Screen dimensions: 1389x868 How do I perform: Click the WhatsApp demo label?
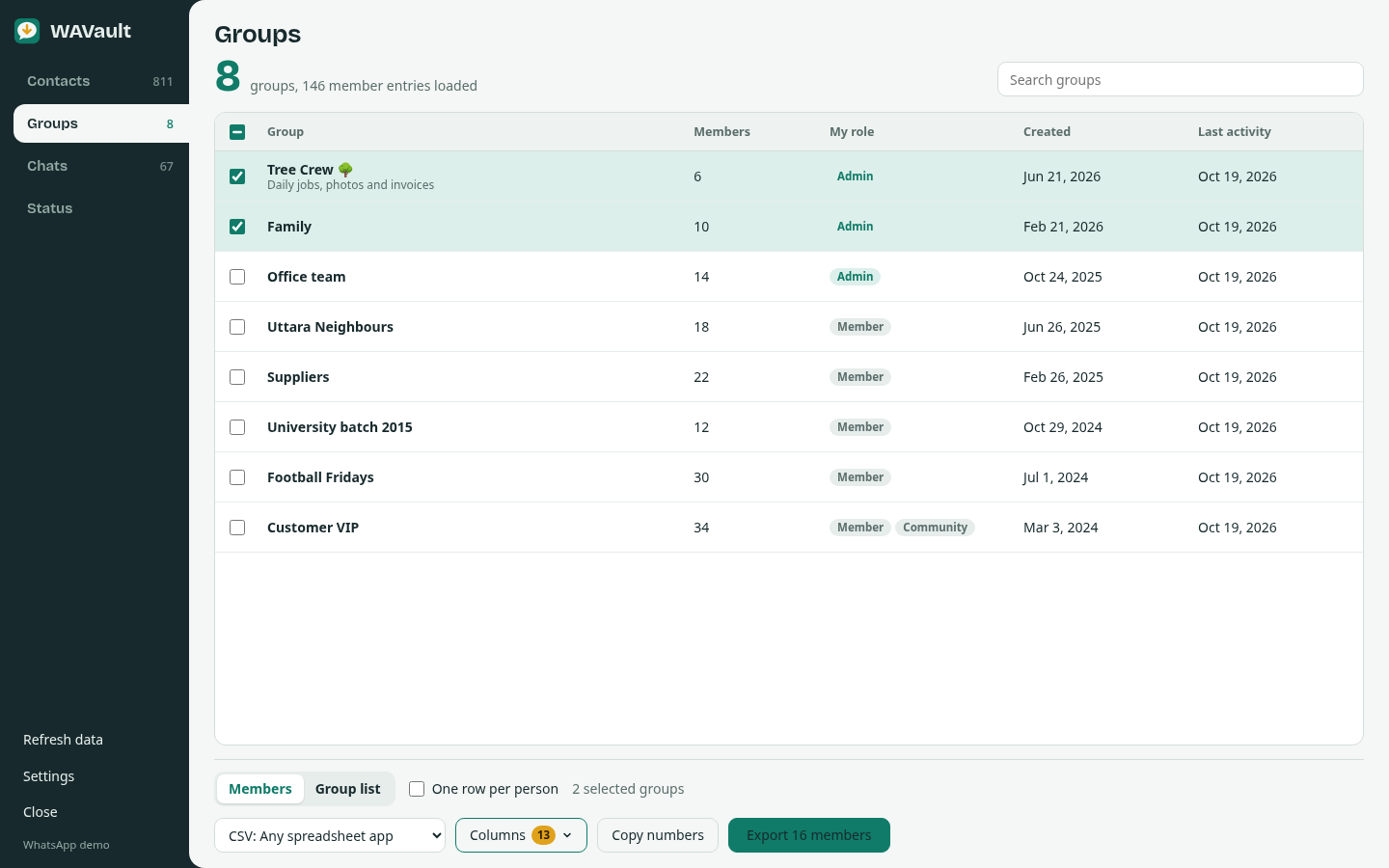[x=67, y=845]
